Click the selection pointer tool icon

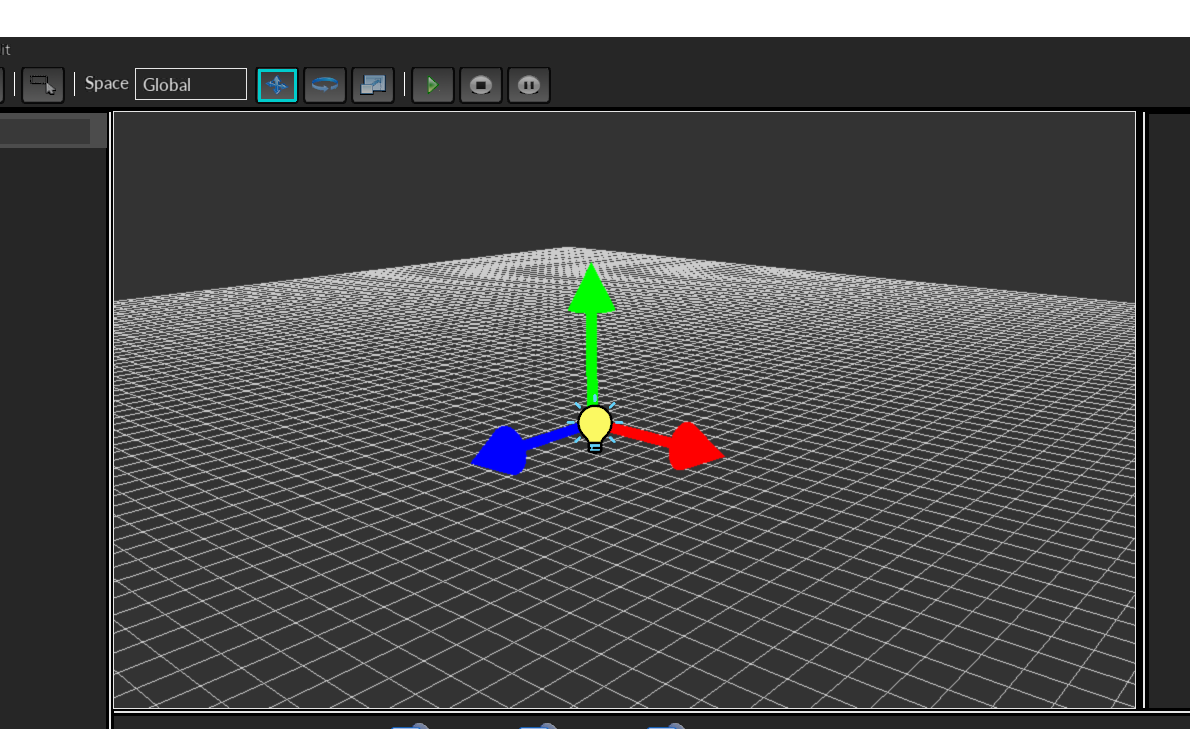[42, 85]
